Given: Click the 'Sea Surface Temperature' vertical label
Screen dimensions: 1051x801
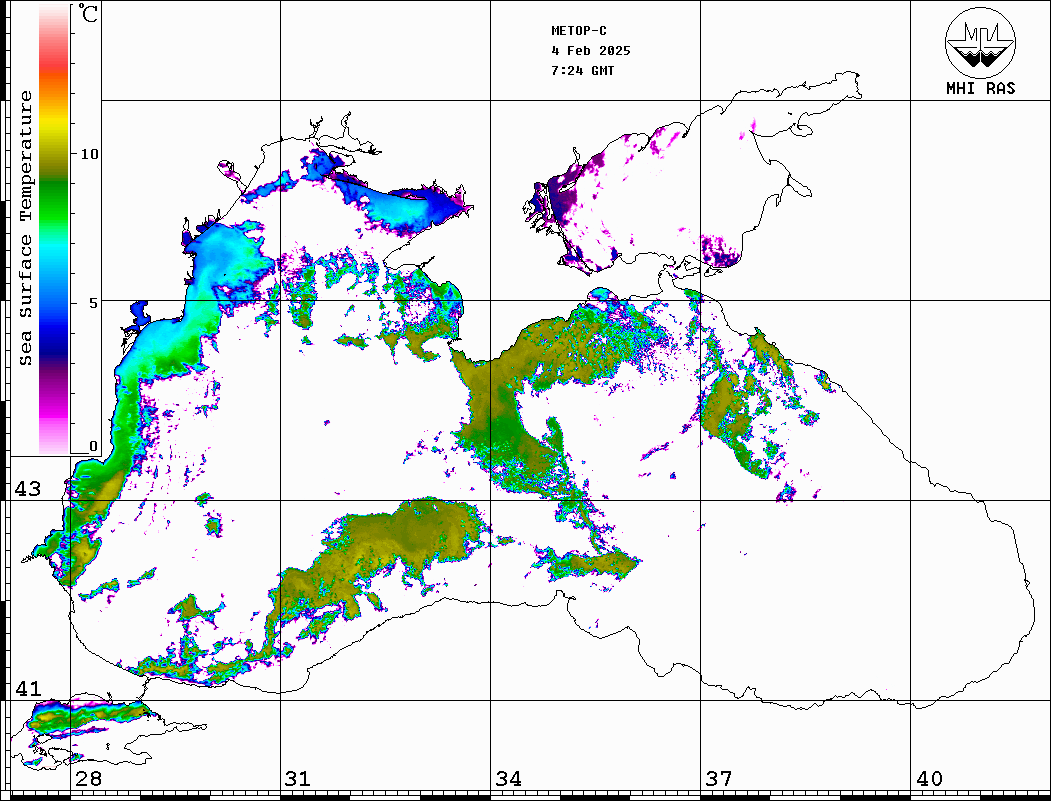Looking at the screenshot, I should 25,229.
